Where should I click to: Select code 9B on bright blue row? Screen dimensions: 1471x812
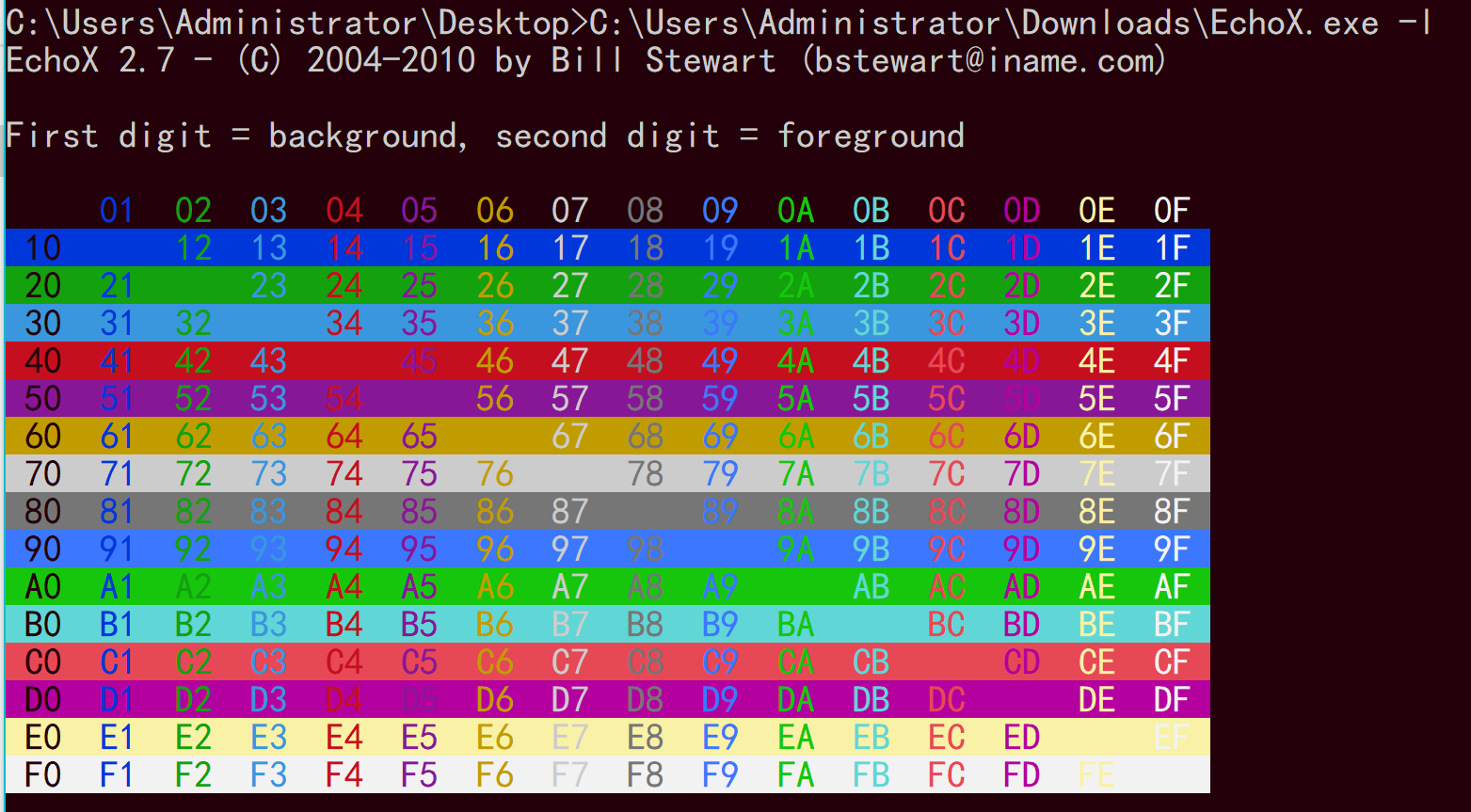(871, 549)
